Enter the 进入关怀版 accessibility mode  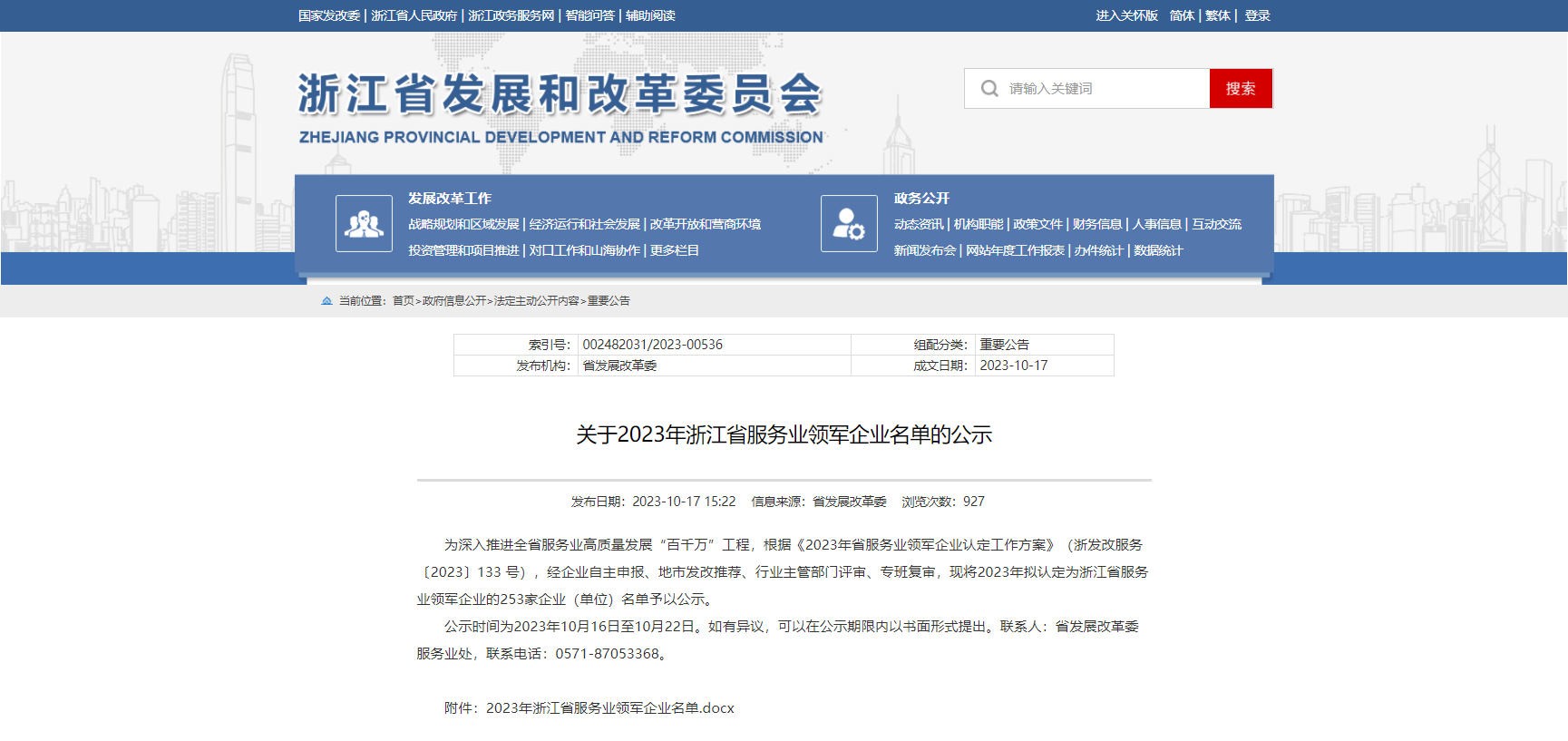(x=1126, y=15)
